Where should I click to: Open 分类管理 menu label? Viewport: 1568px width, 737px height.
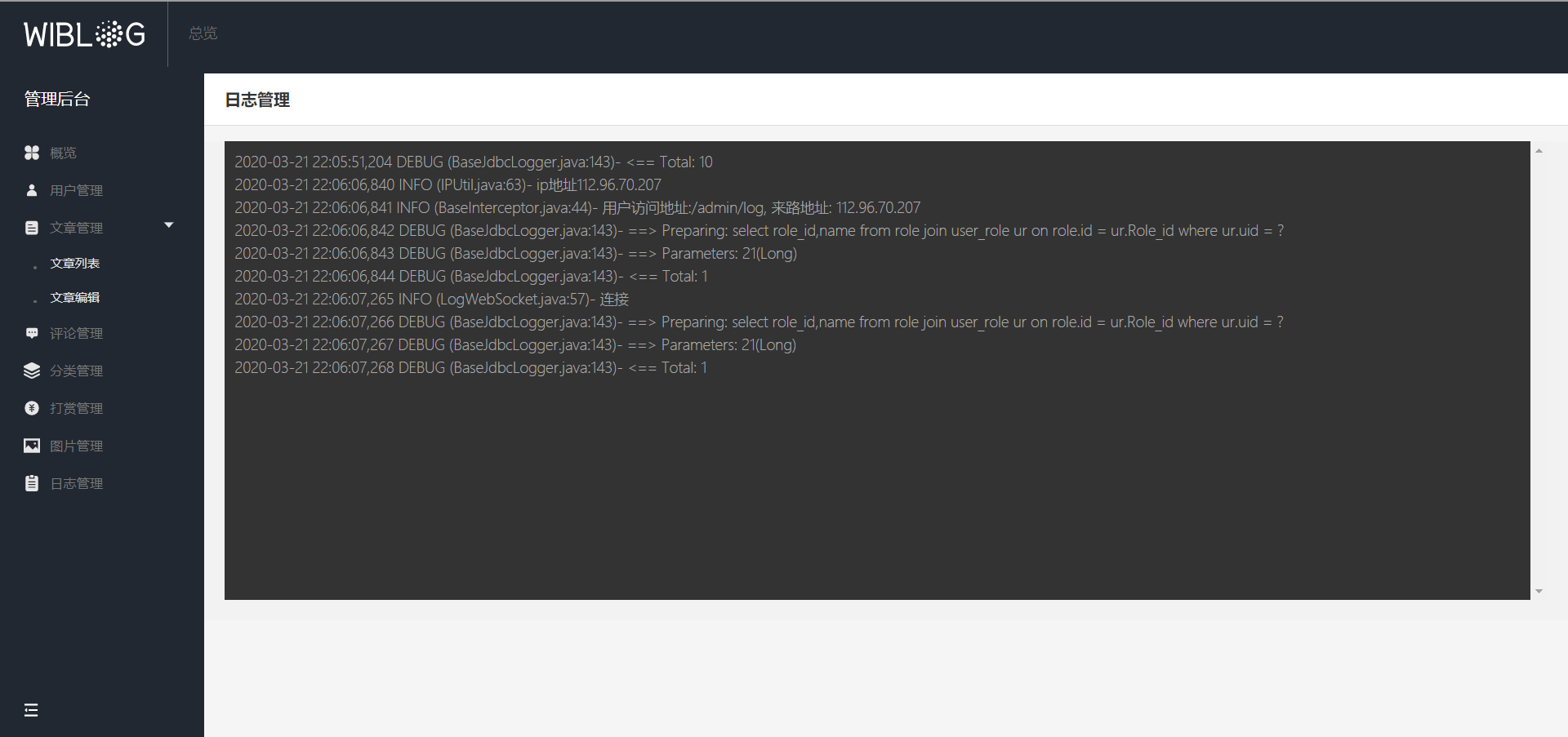[76, 371]
